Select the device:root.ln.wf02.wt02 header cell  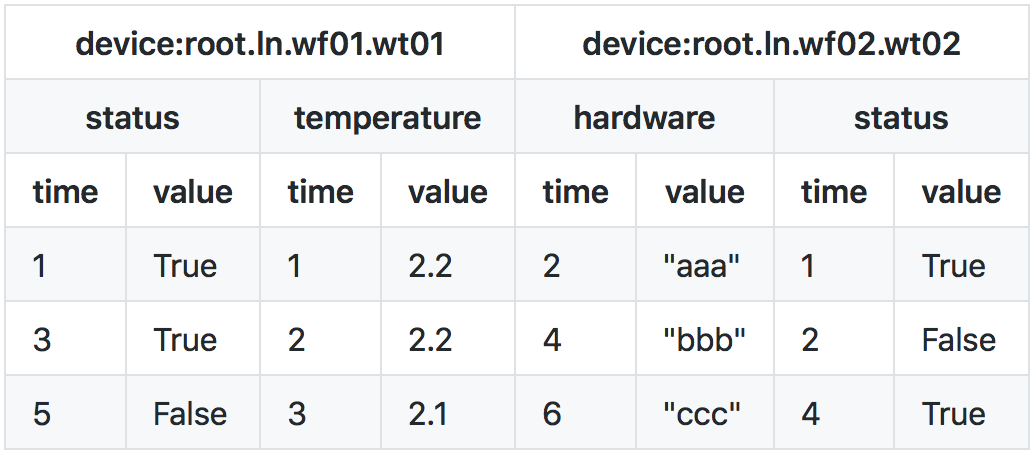pyautogui.click(x=771, y=44)
